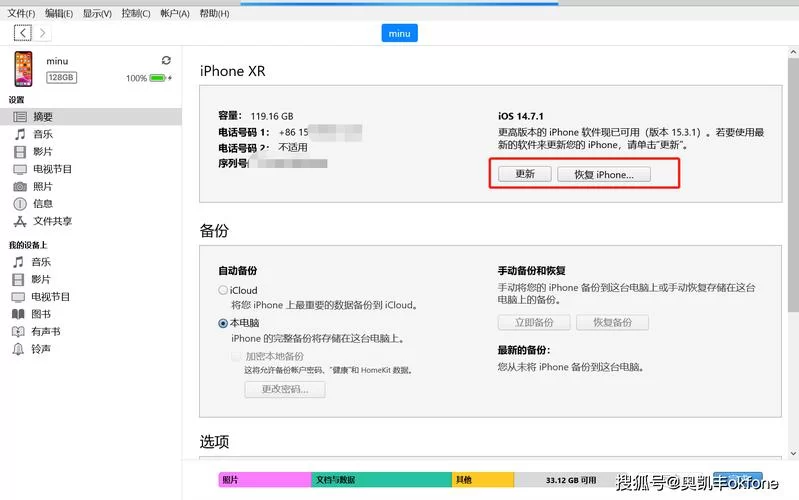Click the iPhone device thumbnail image
799x500 pixels.
point(23,69)
